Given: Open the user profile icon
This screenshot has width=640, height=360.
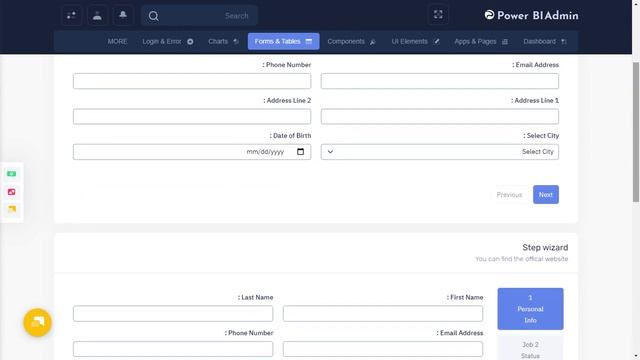Looking at the screenshot, I should (x=97, y=16).
